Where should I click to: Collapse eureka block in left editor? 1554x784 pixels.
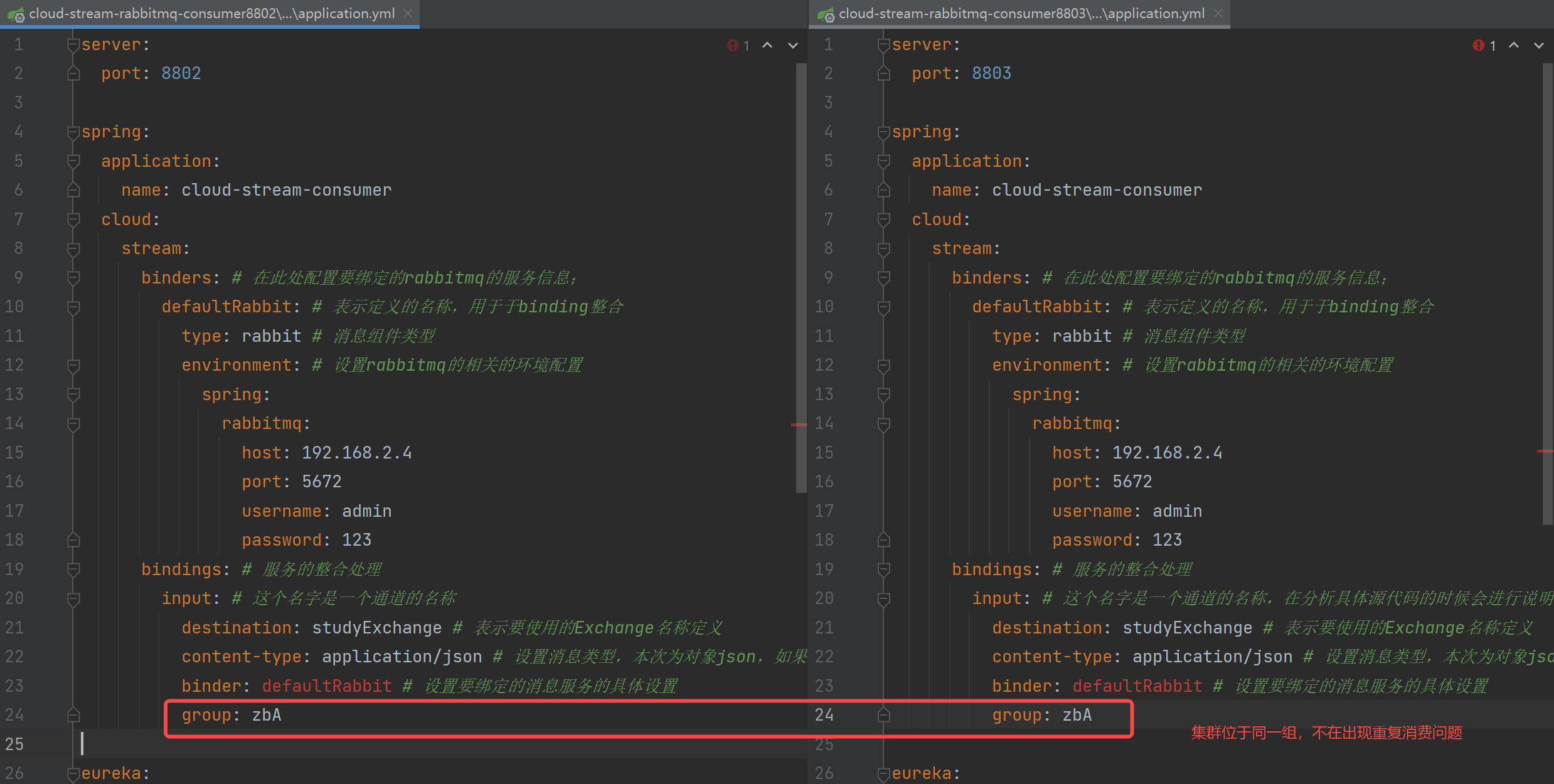[x=73, y=773]
